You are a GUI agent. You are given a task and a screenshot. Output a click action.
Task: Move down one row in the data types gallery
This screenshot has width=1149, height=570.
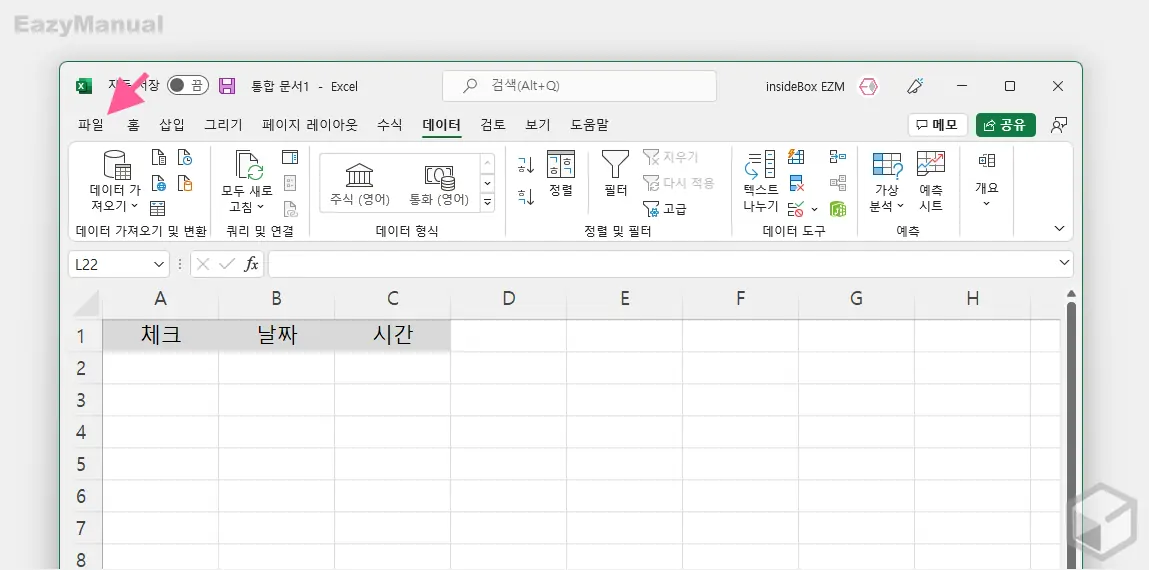[x=487, y=183]
